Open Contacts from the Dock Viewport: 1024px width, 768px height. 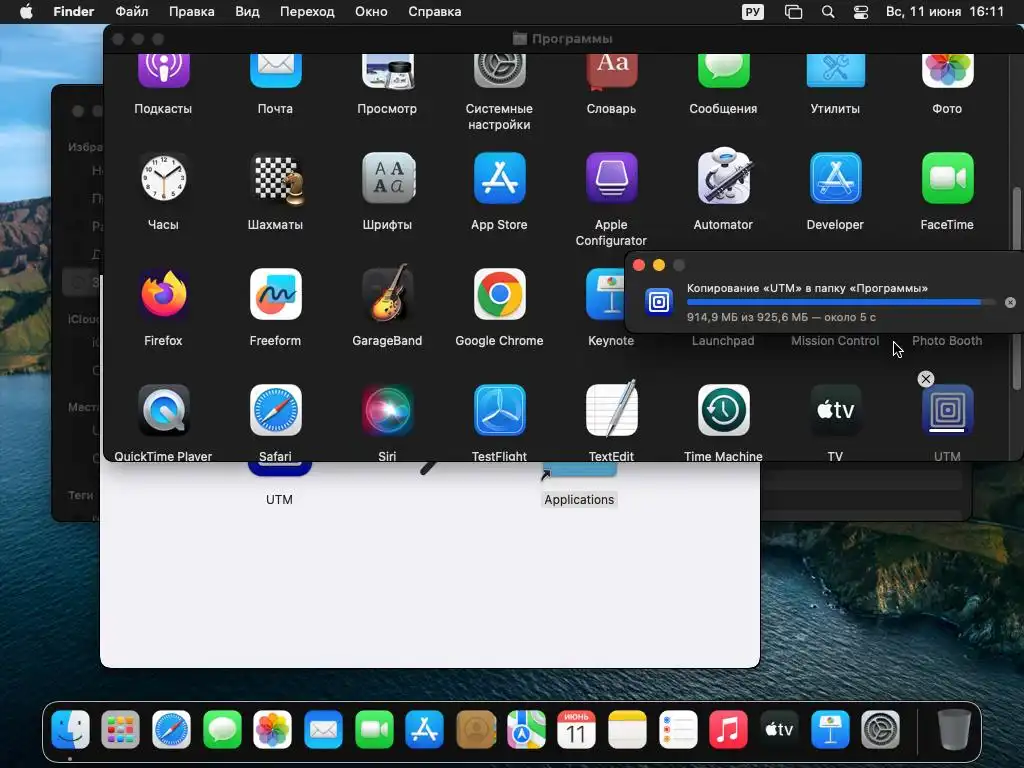pos(475,729)
